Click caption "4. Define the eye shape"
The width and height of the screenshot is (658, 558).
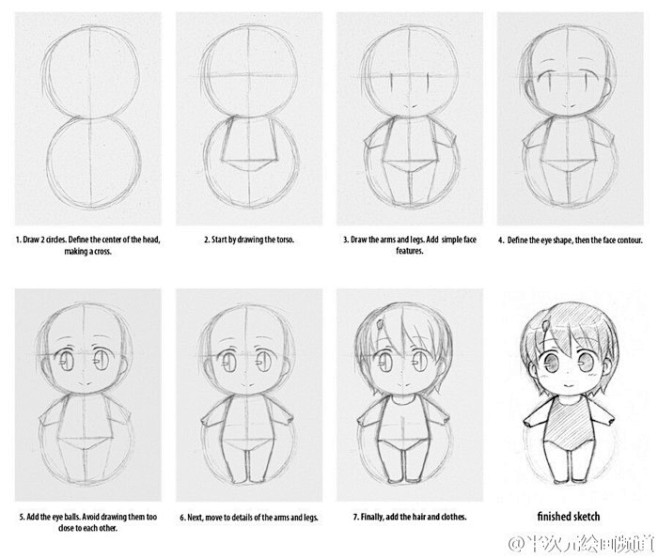570,240
